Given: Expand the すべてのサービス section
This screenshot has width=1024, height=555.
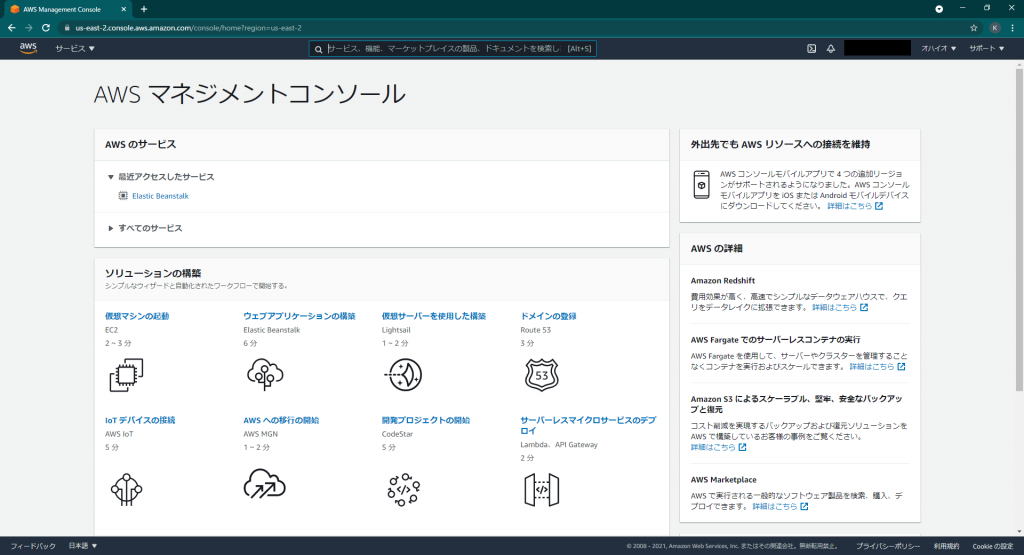Looking at the screenshot, I should point(145,228).
